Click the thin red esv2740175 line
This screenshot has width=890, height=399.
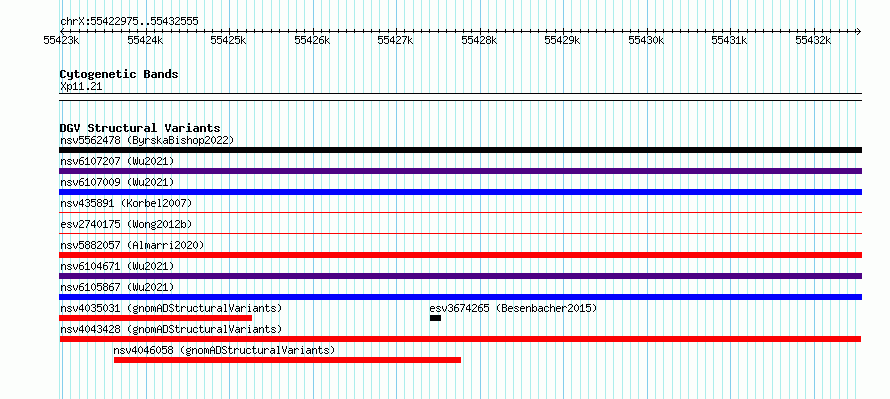point(460,233)
